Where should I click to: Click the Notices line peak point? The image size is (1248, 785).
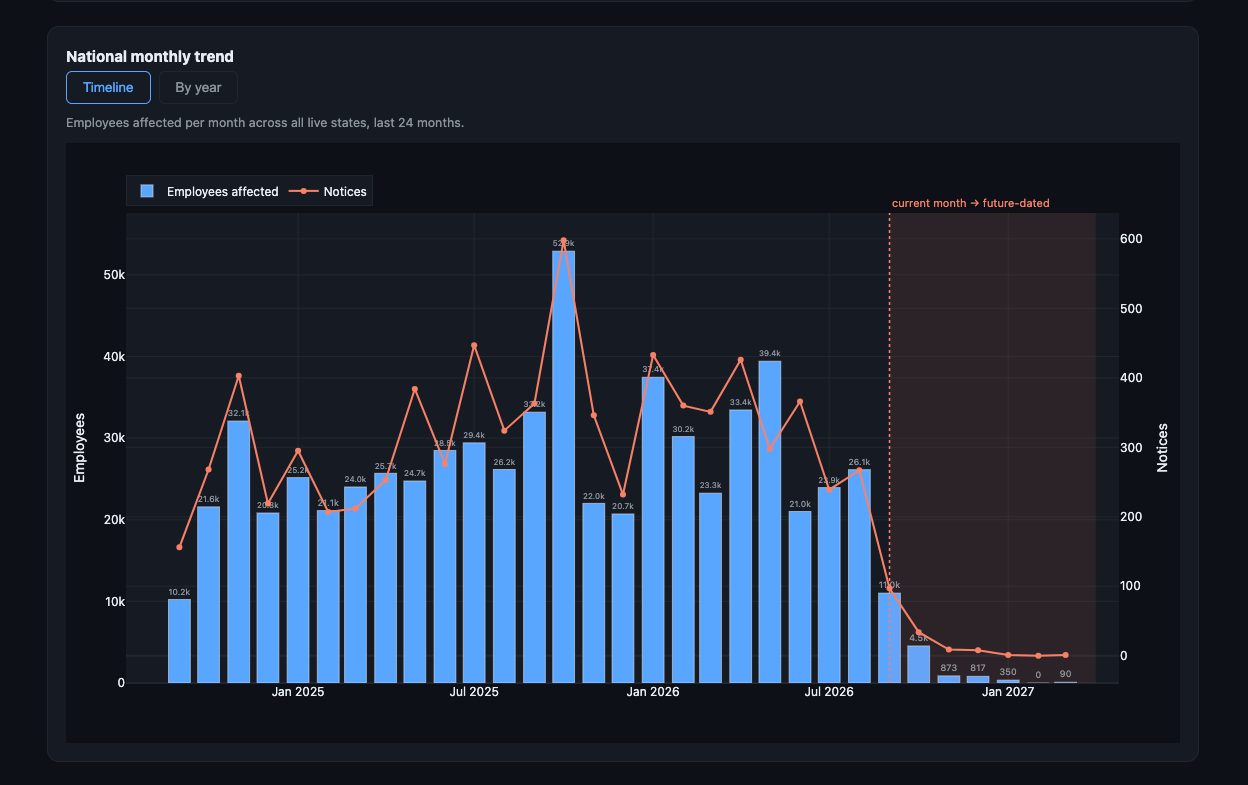[564, 240]
